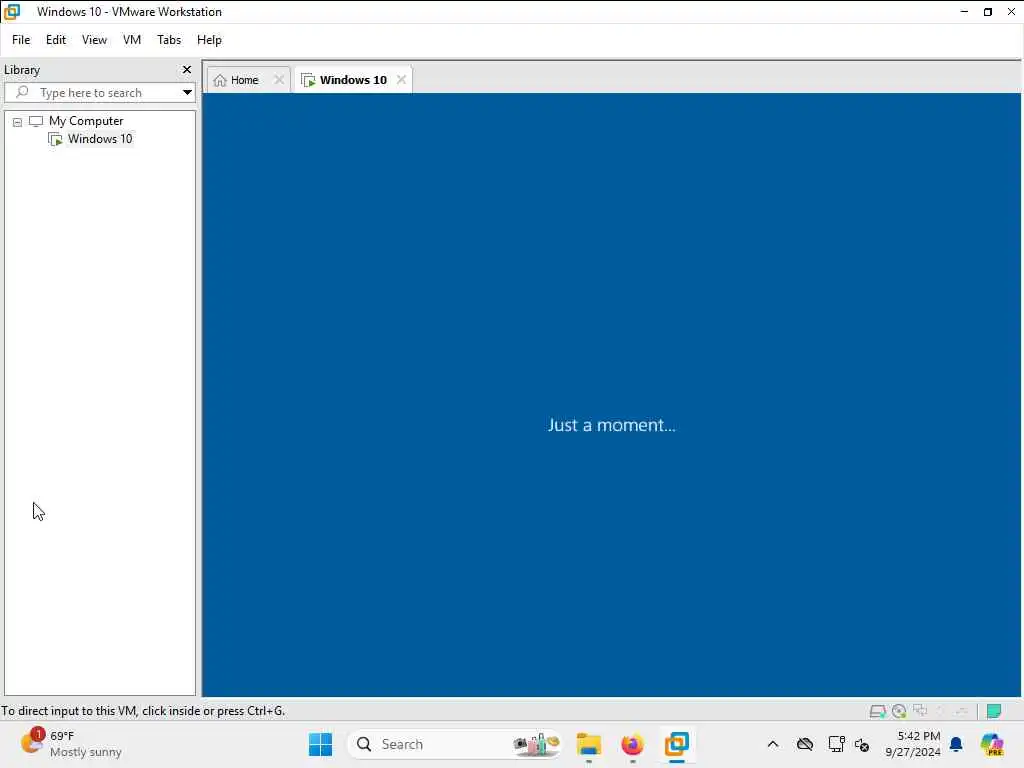Click the VMware Workstation taskbar icon
The height and width of the screenshot is (768, 1024).
tap(677, 744)
